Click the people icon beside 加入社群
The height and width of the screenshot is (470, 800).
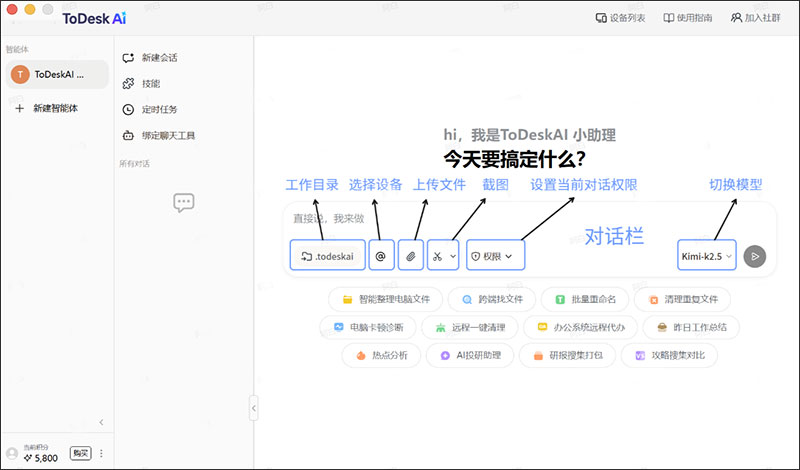pos(736,18)
